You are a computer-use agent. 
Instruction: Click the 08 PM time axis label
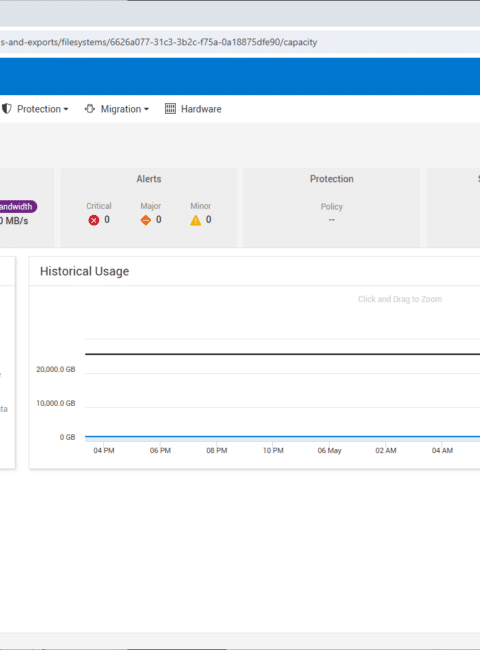coord(217,450)
